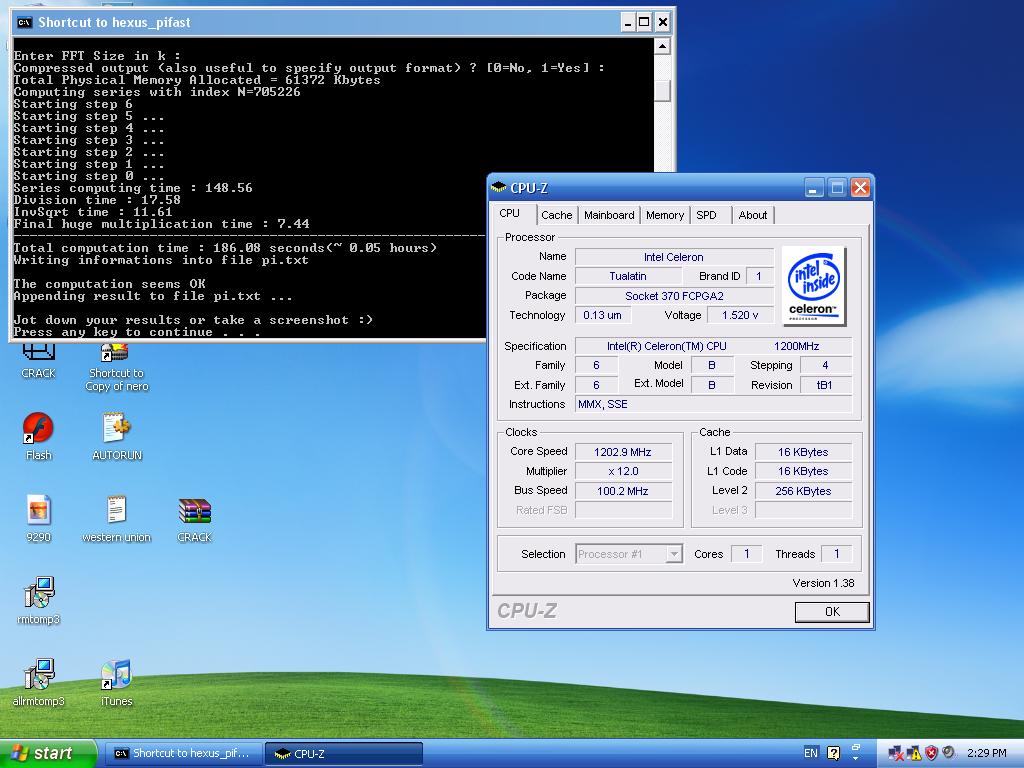Click the console window scrollbar thumb
1024x768 pixels.
(662, 91)
